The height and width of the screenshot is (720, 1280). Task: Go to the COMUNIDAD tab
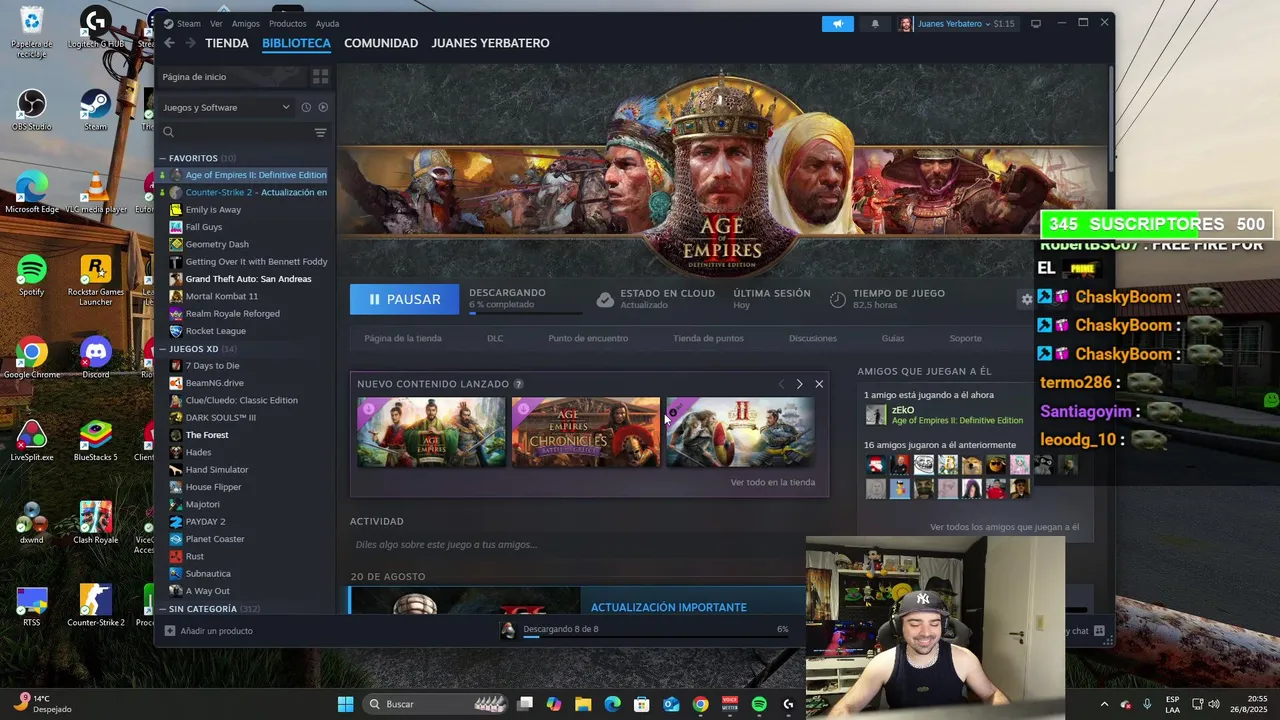381,43
